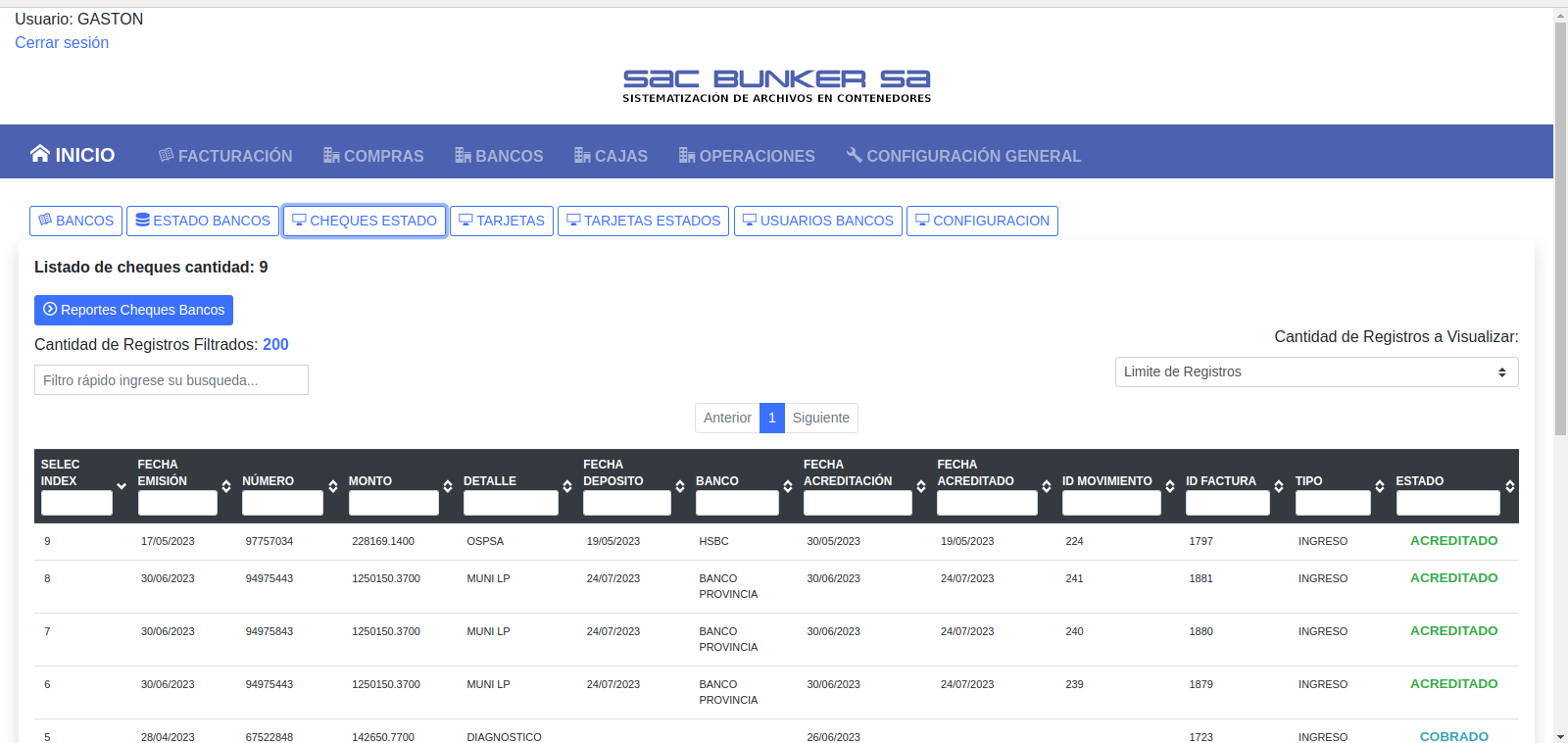Image resolution: width=1568 pixels, height=743 pixels.
Task: Sort table by the MONTO column arrows
Action: pyautogui.click(x=448, y=486)
